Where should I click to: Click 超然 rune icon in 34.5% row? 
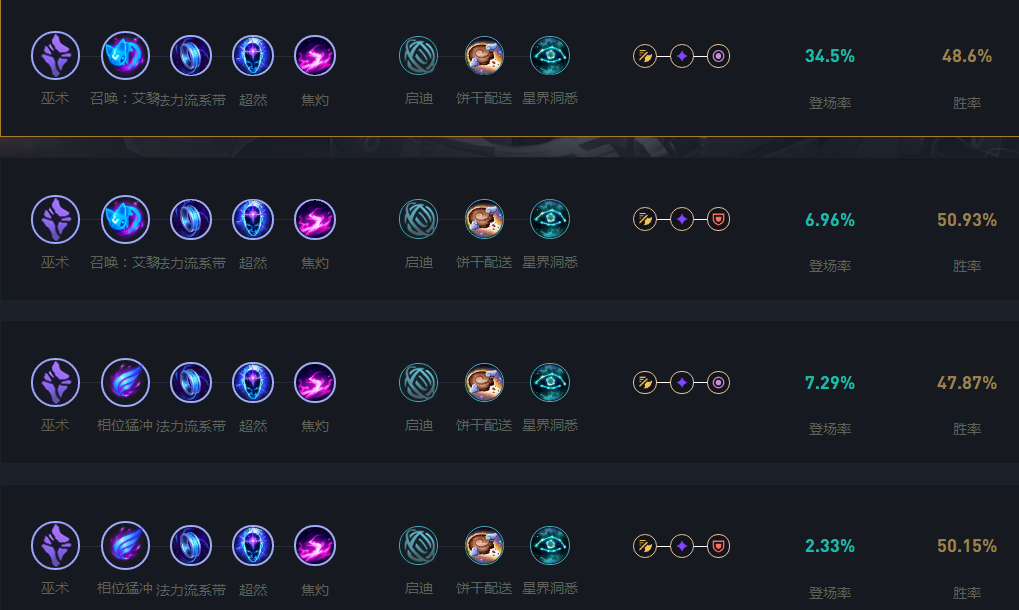tap(253, 56)
